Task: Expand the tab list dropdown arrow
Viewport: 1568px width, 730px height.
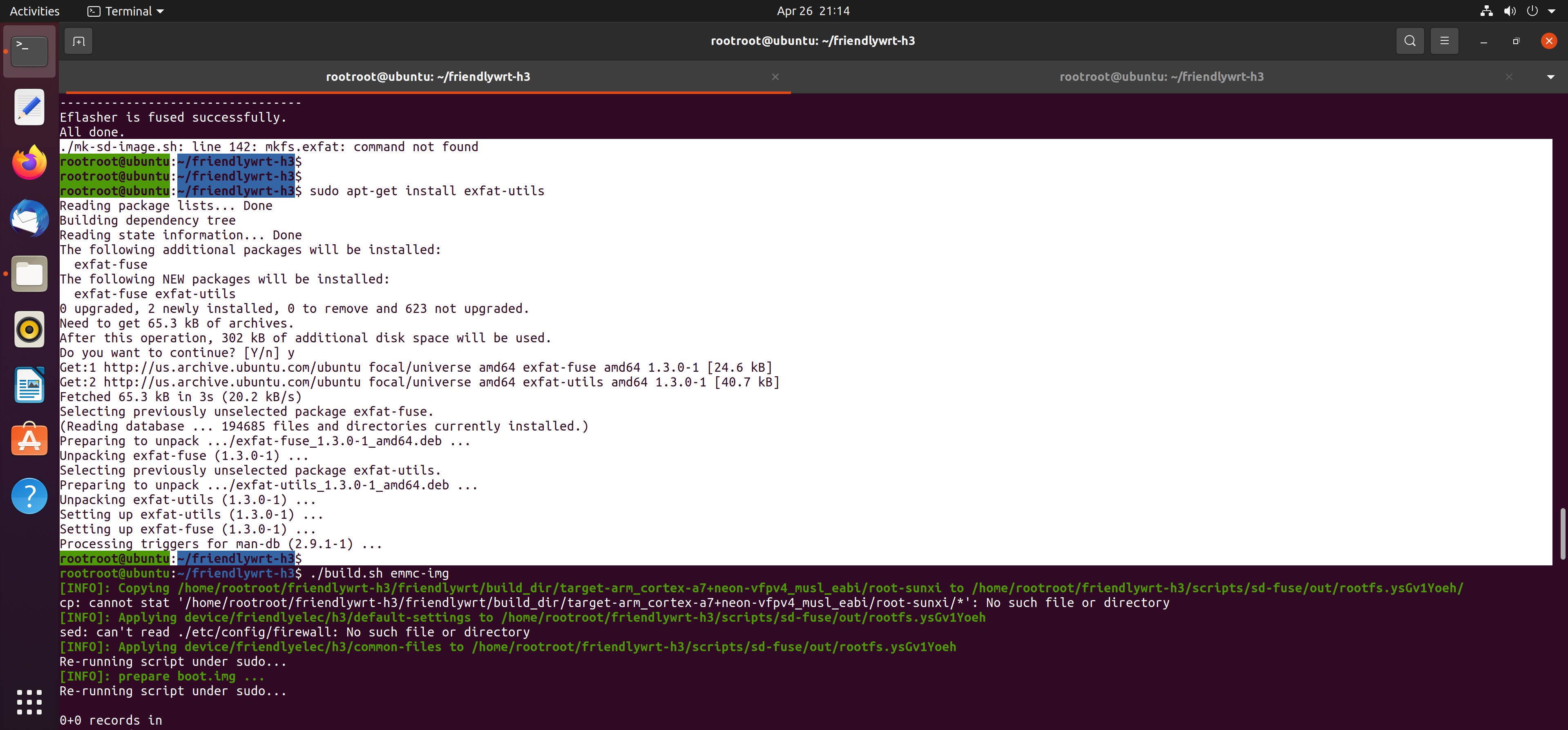Action: click(x=1550, y=77)
